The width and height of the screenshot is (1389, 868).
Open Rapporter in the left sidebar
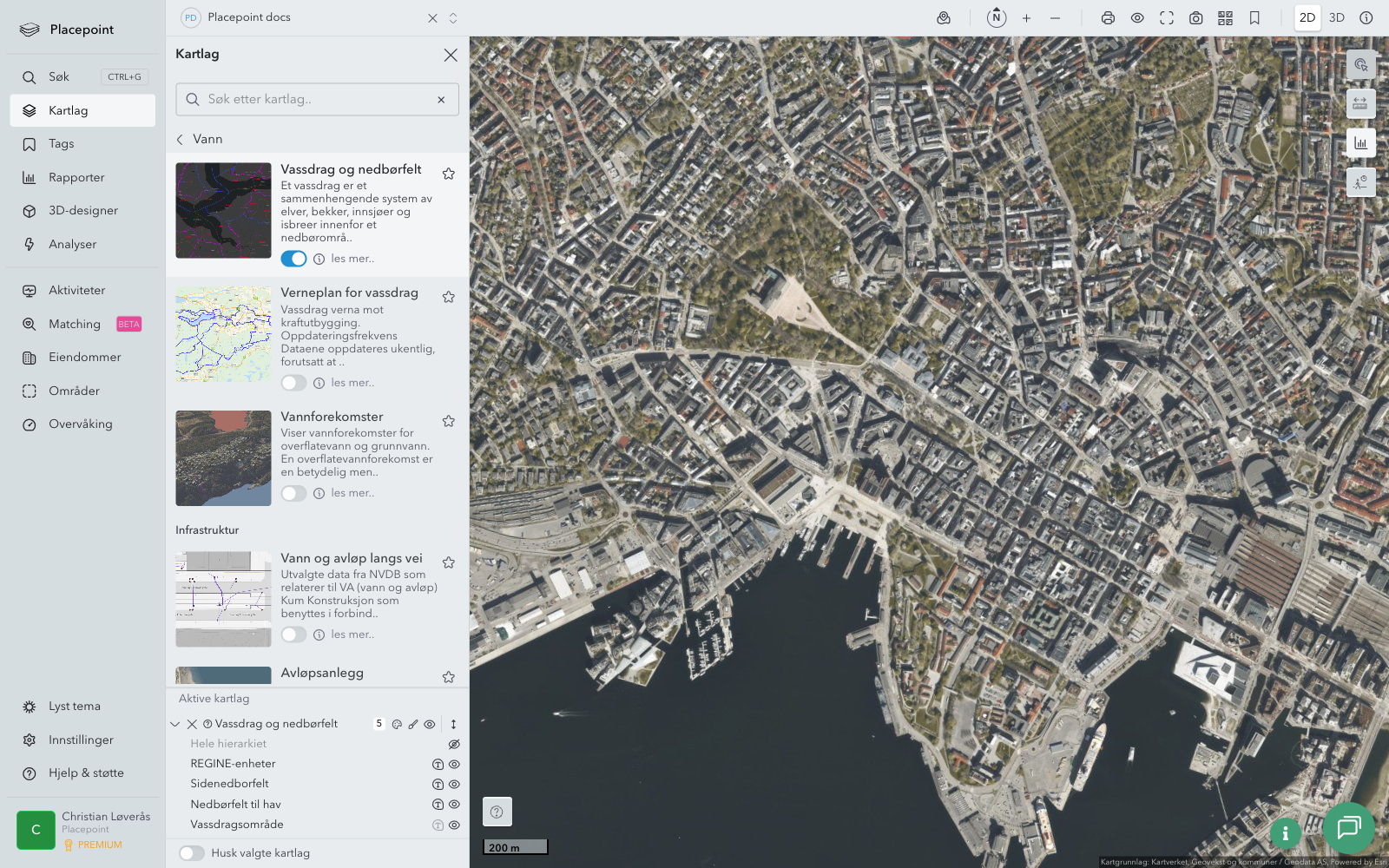[x=76, y=177]
